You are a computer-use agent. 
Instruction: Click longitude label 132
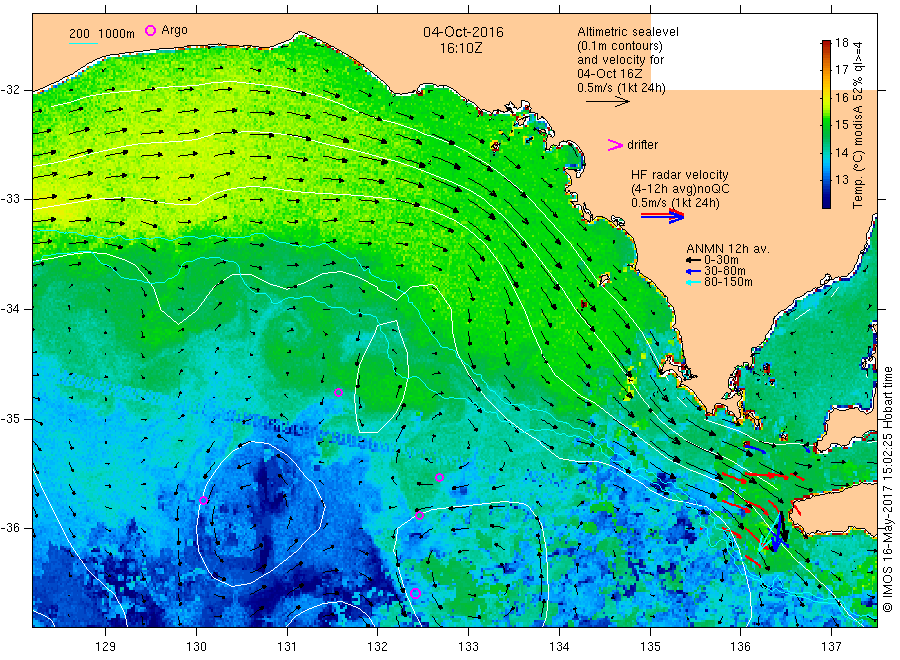[378, 647]
